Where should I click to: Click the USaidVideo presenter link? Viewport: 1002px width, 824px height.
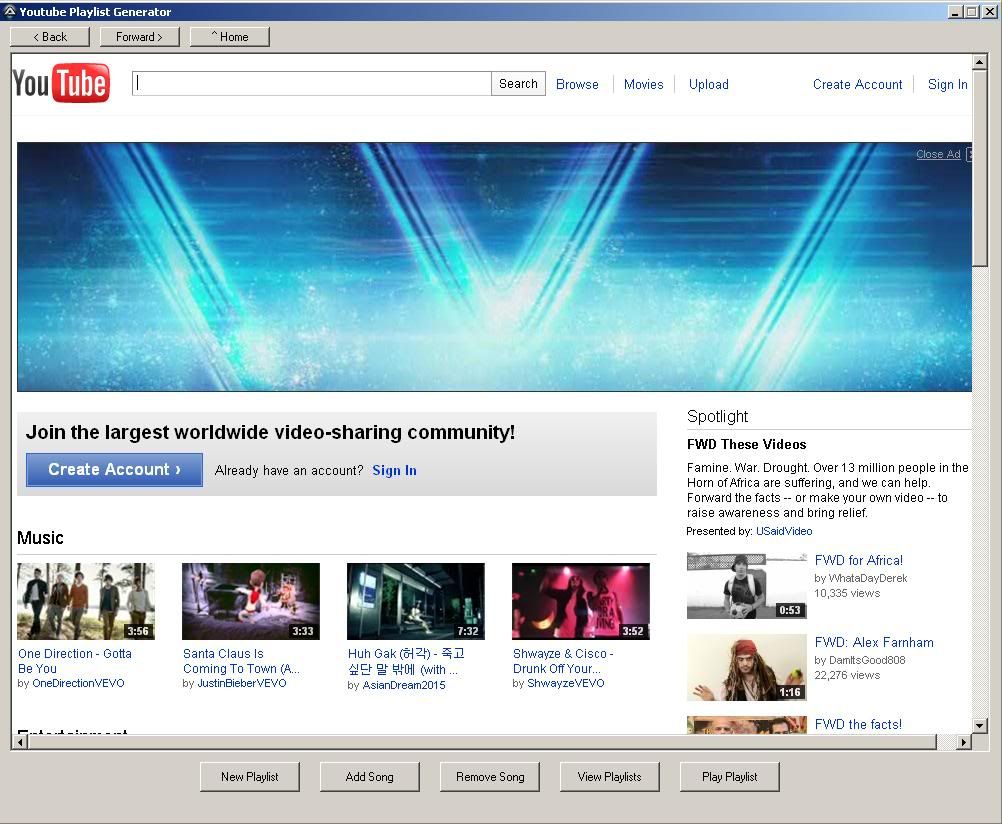[784, 531]
